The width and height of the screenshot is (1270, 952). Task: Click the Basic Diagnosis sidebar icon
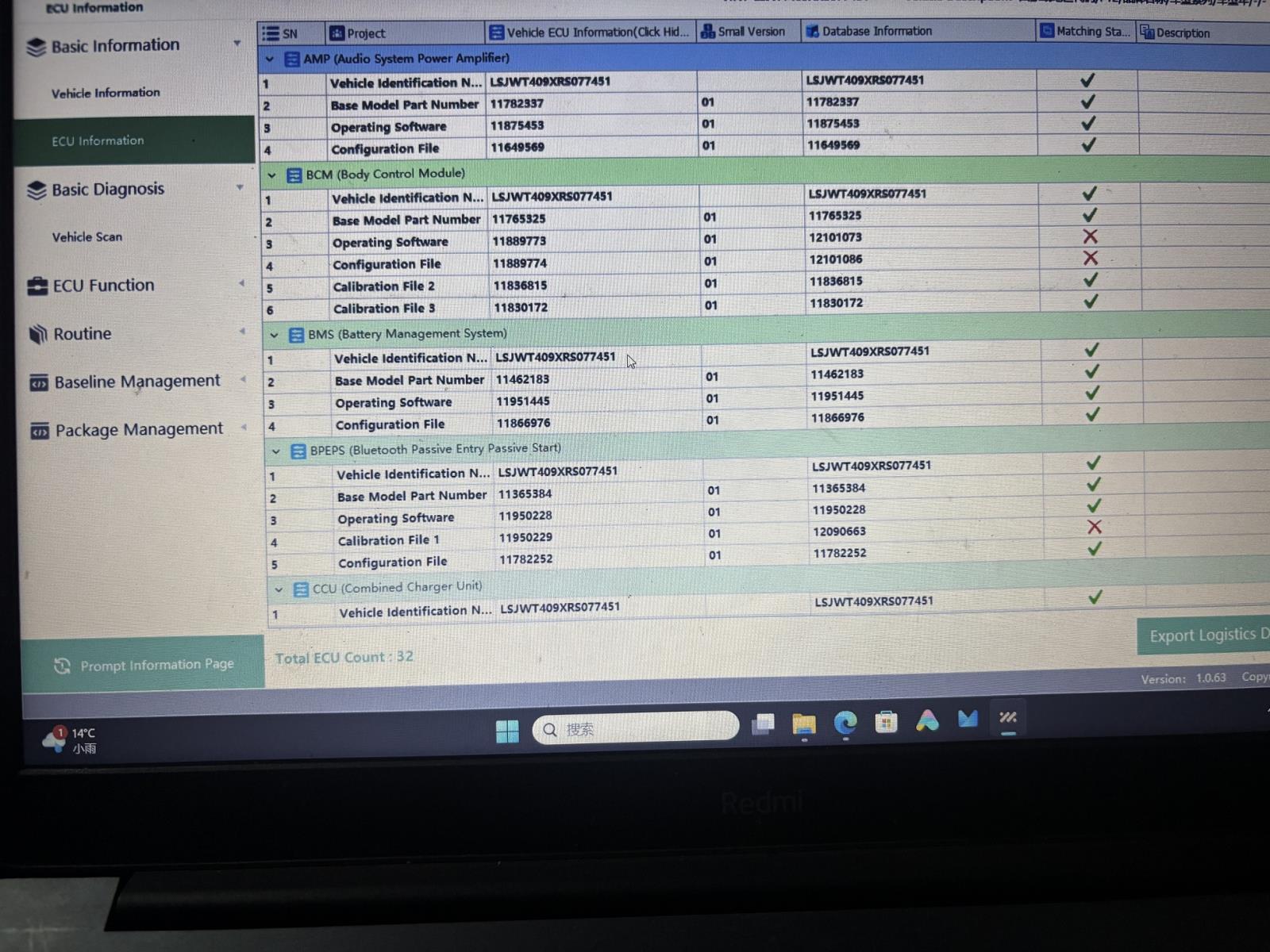[x=35, y=189]
